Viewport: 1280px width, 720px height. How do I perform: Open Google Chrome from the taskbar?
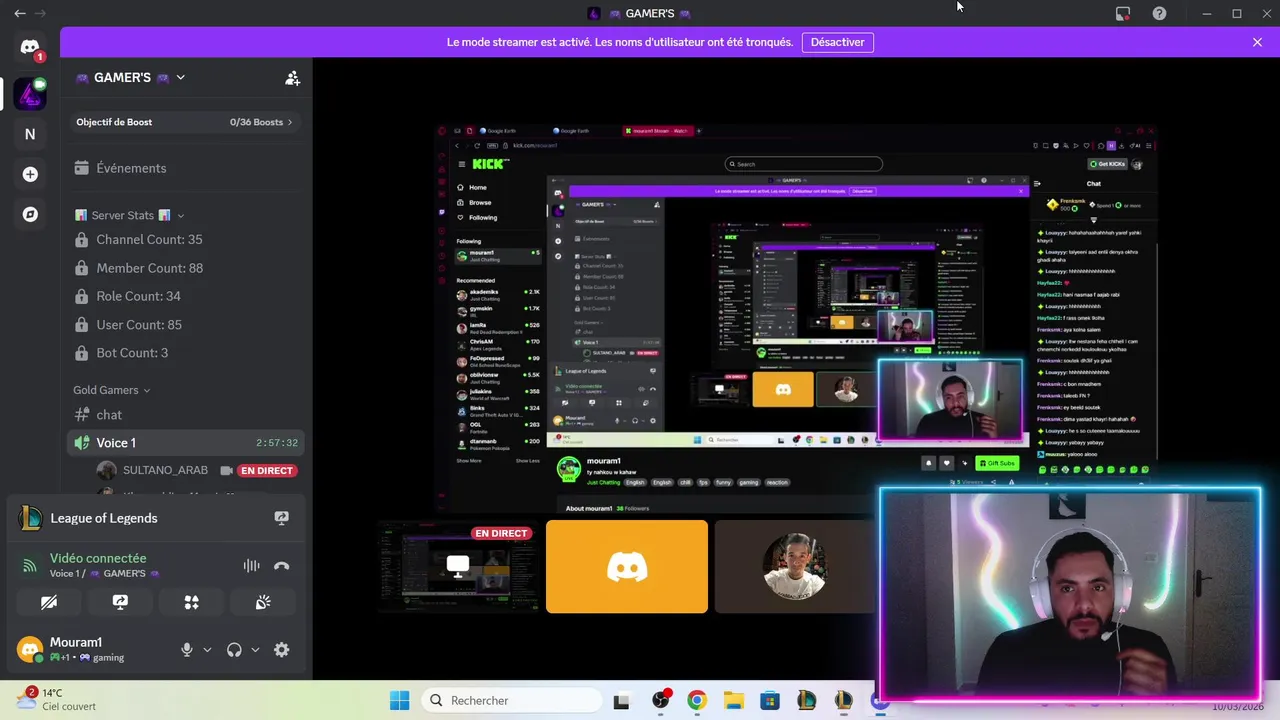pos(697,700)
